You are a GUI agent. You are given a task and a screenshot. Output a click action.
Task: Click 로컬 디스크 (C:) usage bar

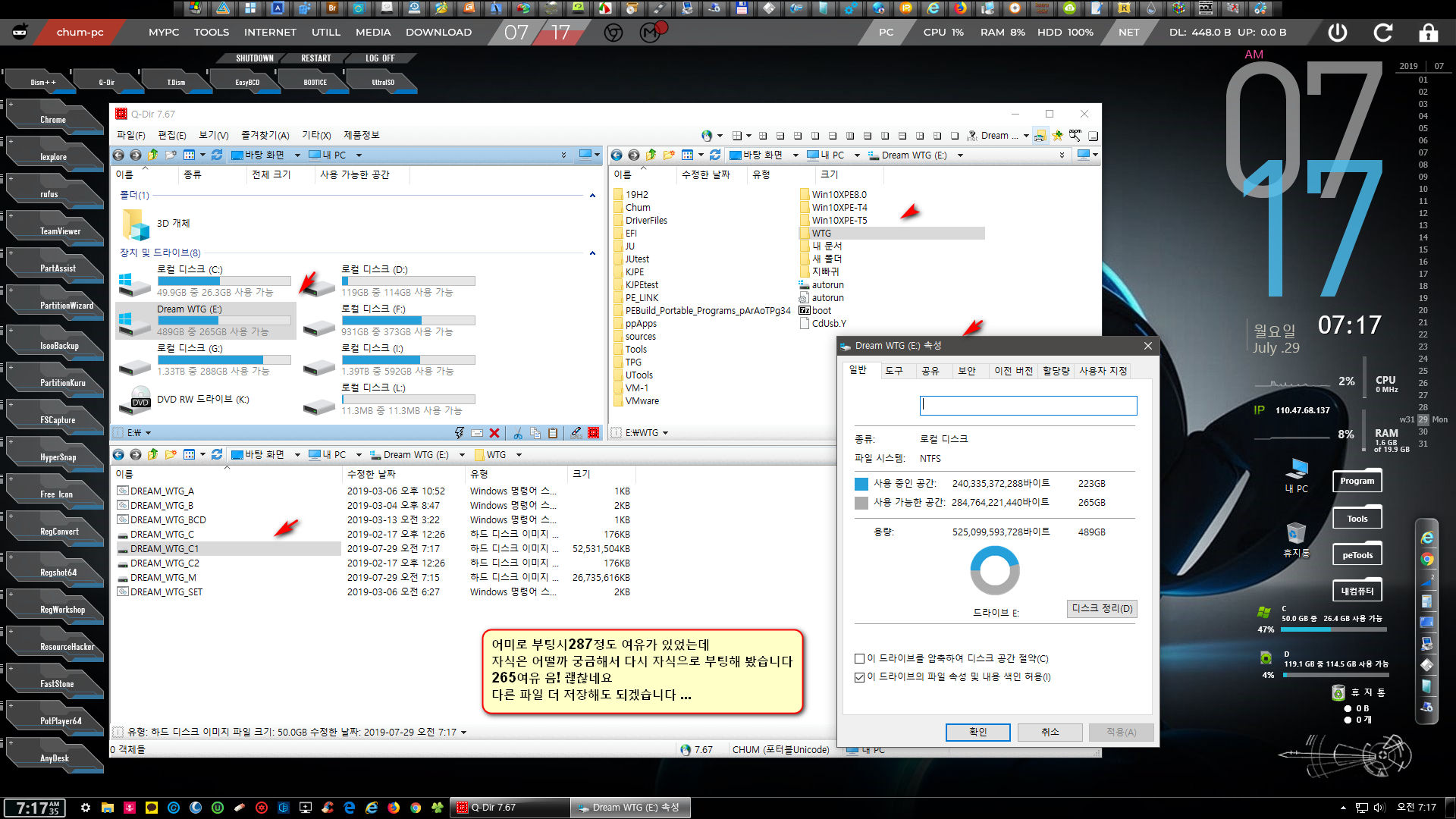(224, 281)
